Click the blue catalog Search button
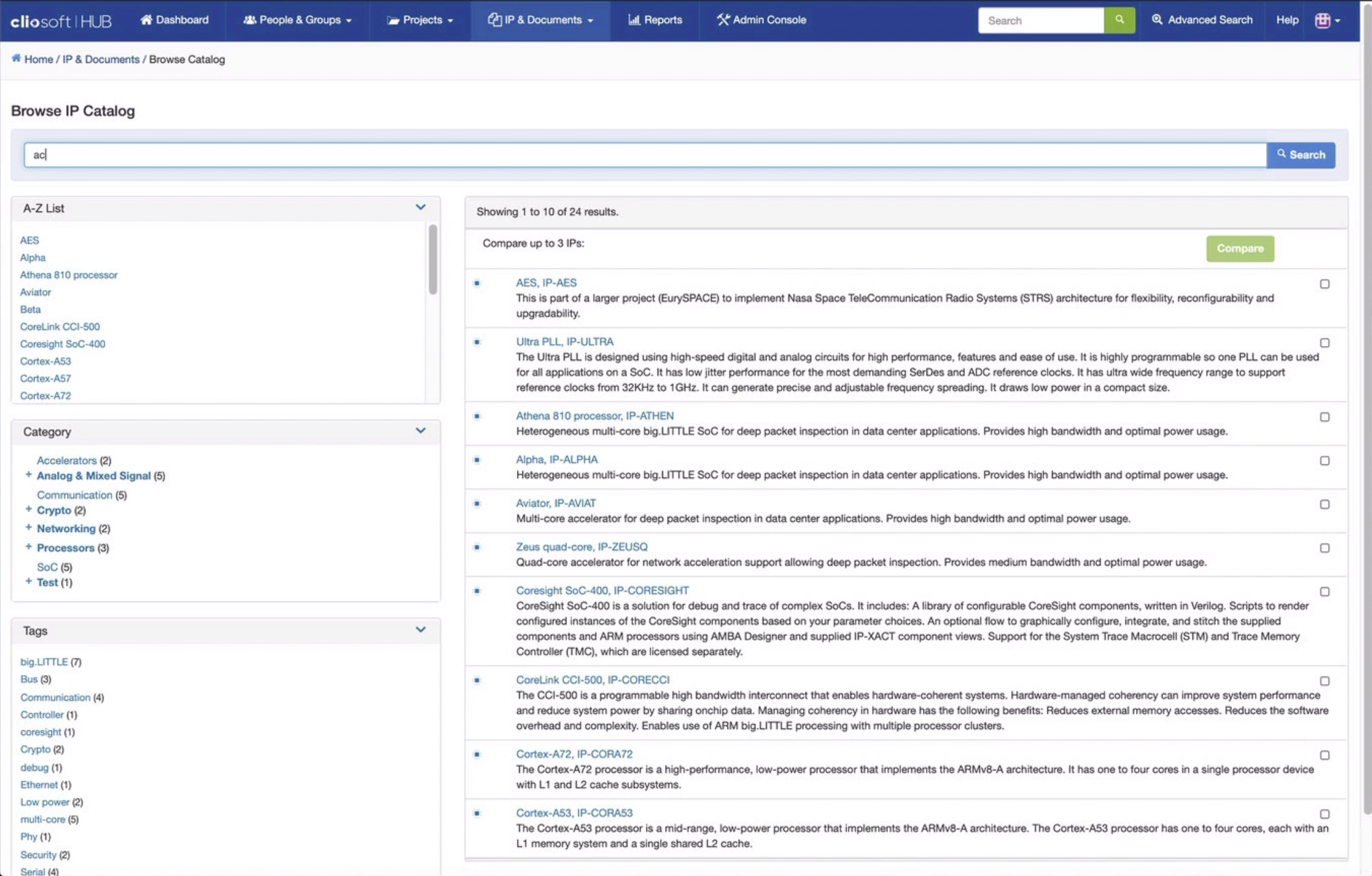1372x876 pixels. 1301,155
